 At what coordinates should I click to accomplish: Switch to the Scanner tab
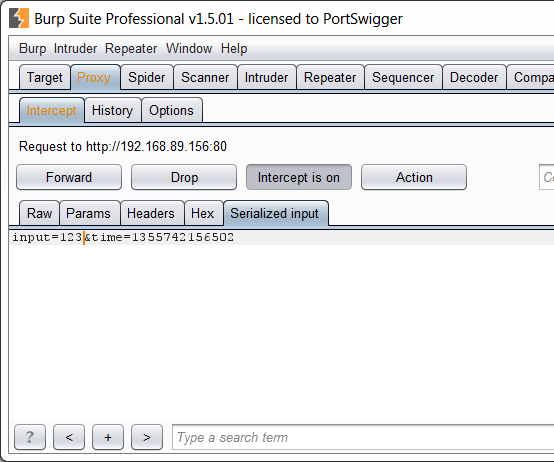pos(205,77)
